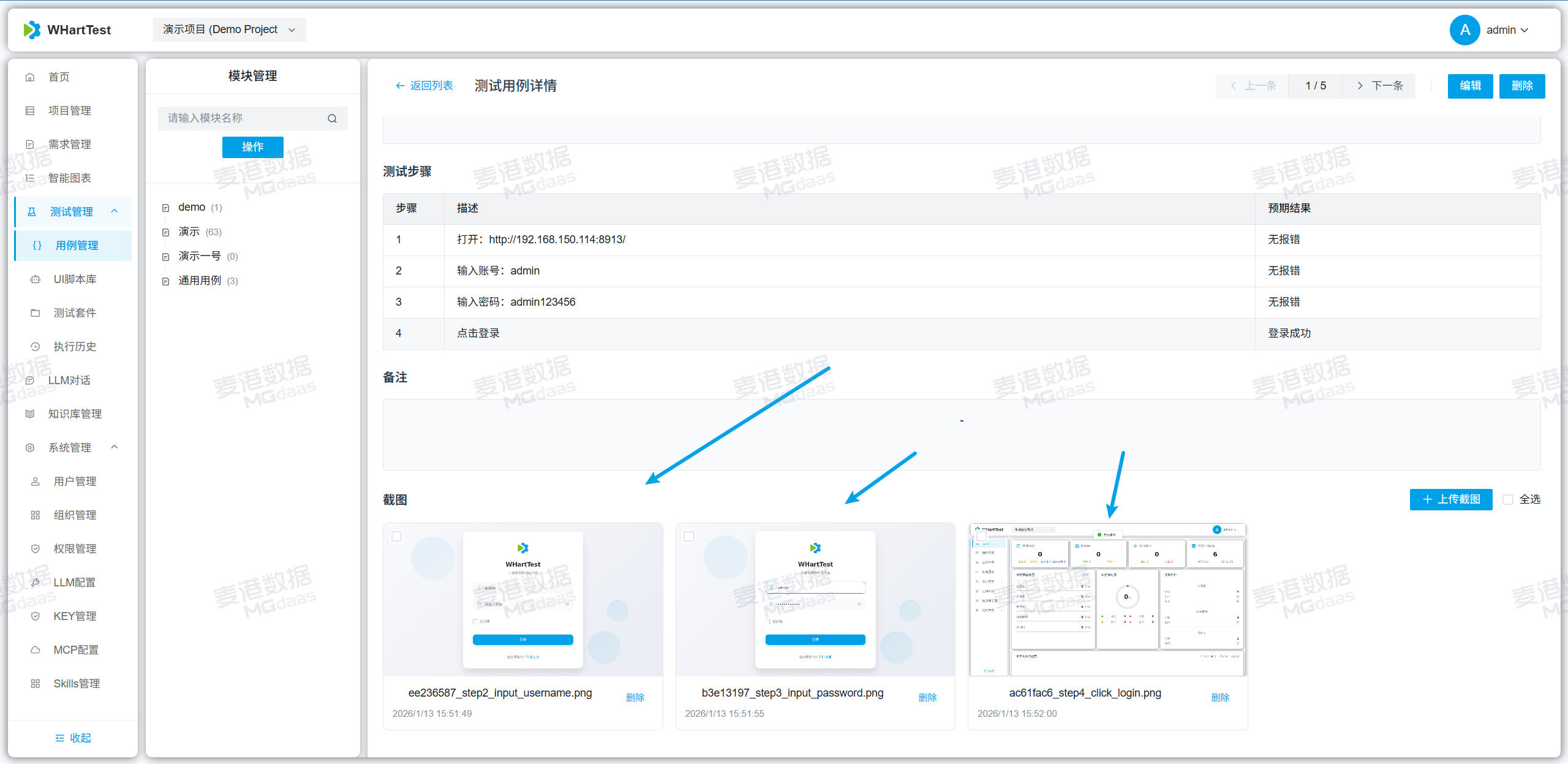Click the WHartTest logo icon
Image resolution: width=1568 pixels, height=764 pixels.
pyautogui.click(x=32, y=29)
